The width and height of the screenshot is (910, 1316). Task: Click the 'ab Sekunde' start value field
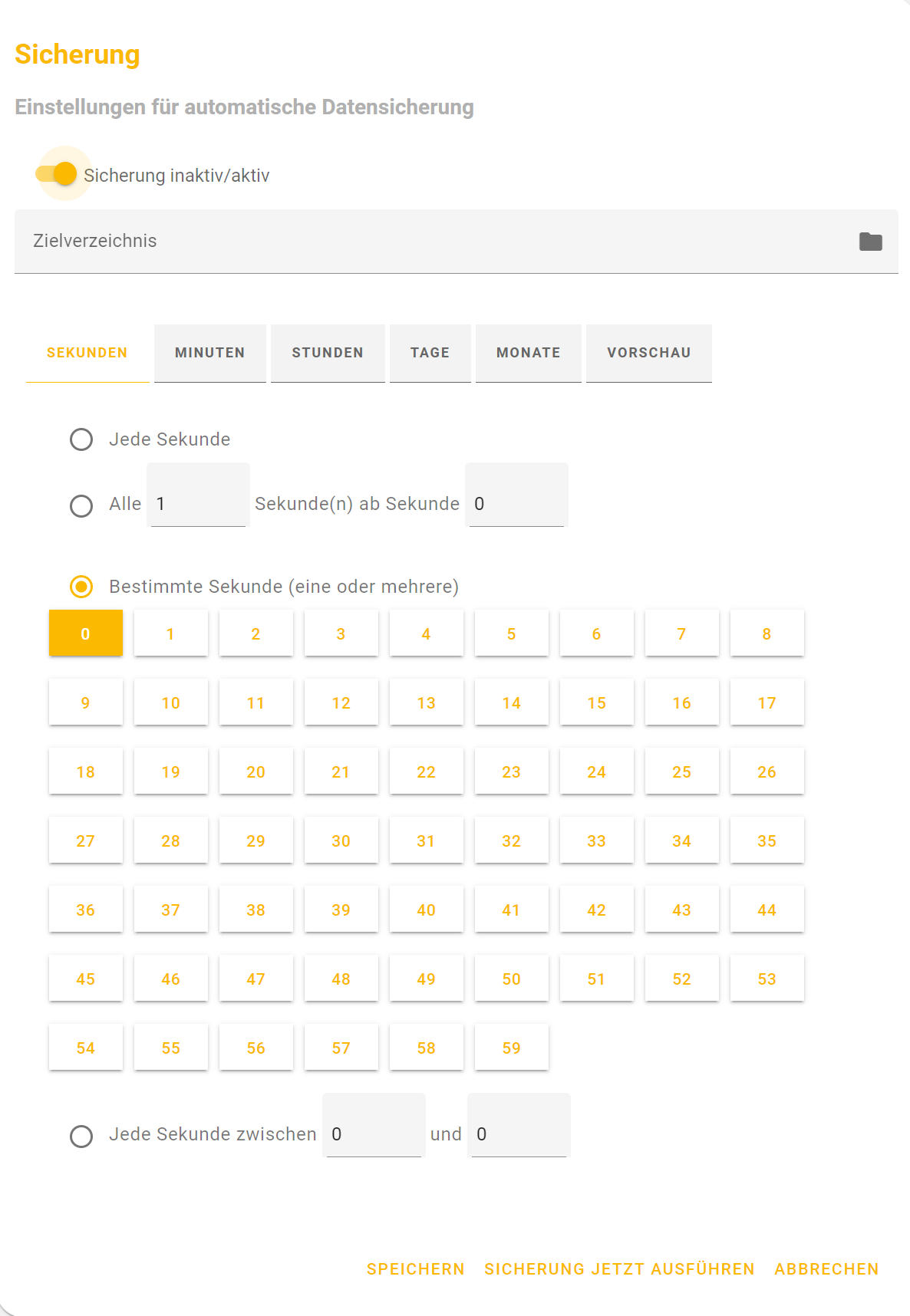point(516,504)
